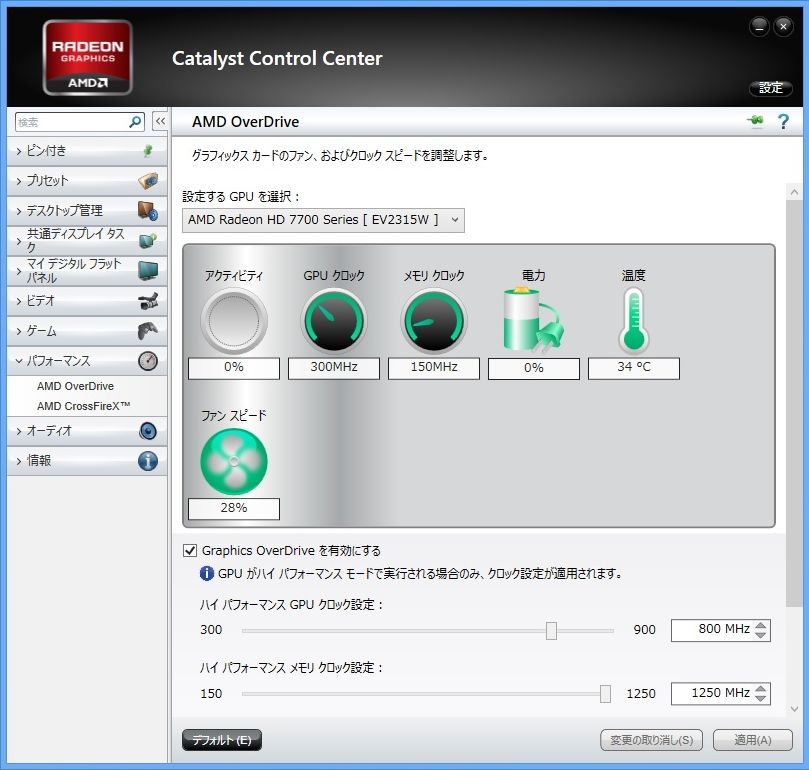The width and height of the screenshot is (809, 770).
Task: Click the green pin icon next to ピン付き
Action: coord(148,151)
